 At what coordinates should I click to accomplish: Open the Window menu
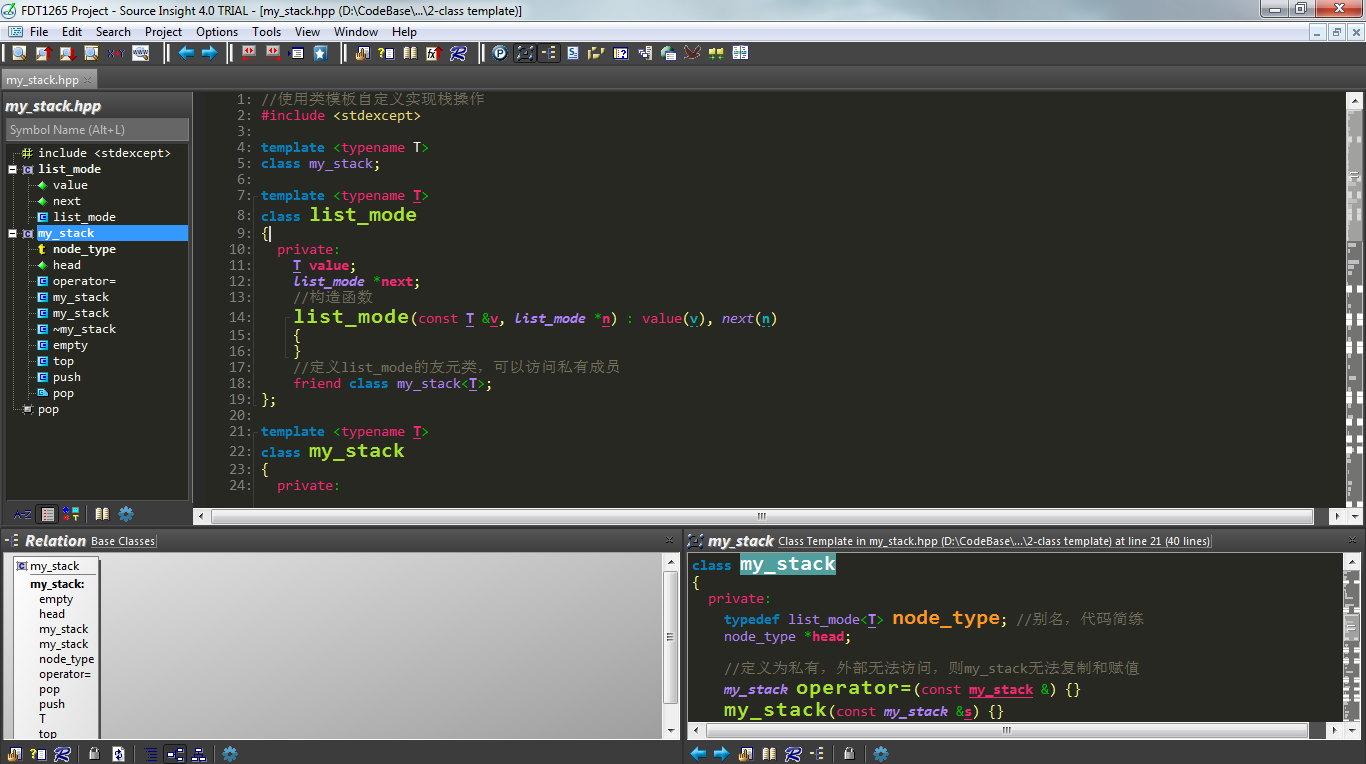pyautogui.click(x=356, y=32)
